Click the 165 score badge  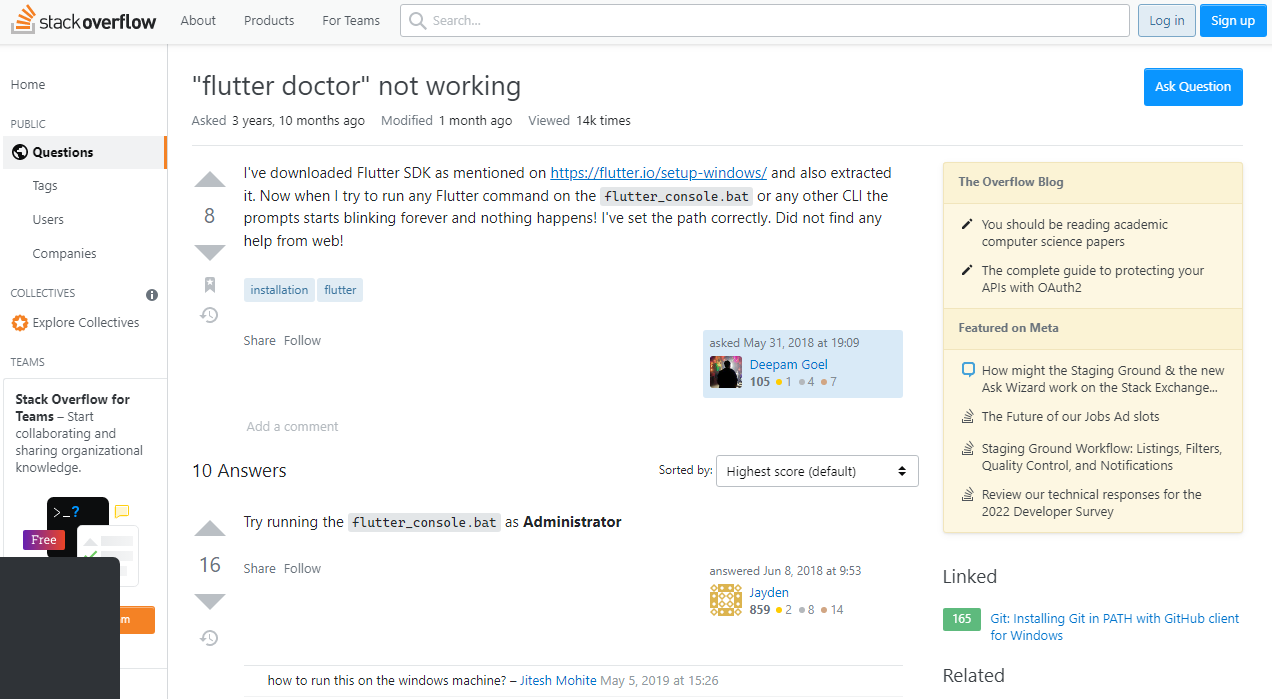962,619
